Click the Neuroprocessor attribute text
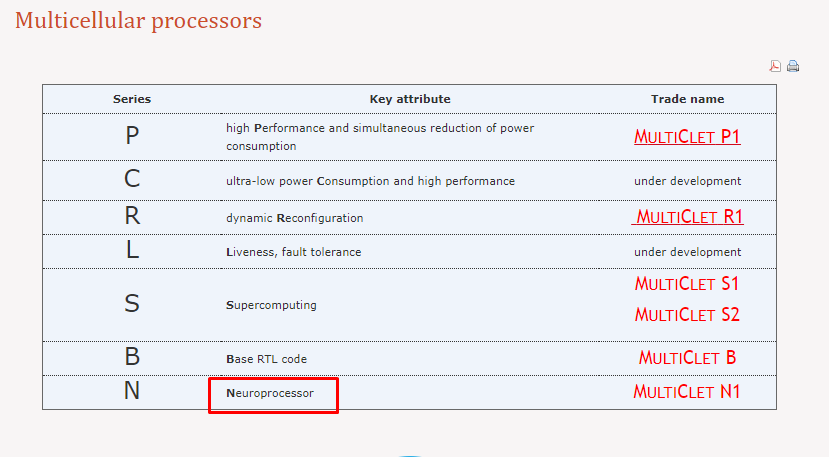Screen dimensions: 829x457 pos(270,393)
